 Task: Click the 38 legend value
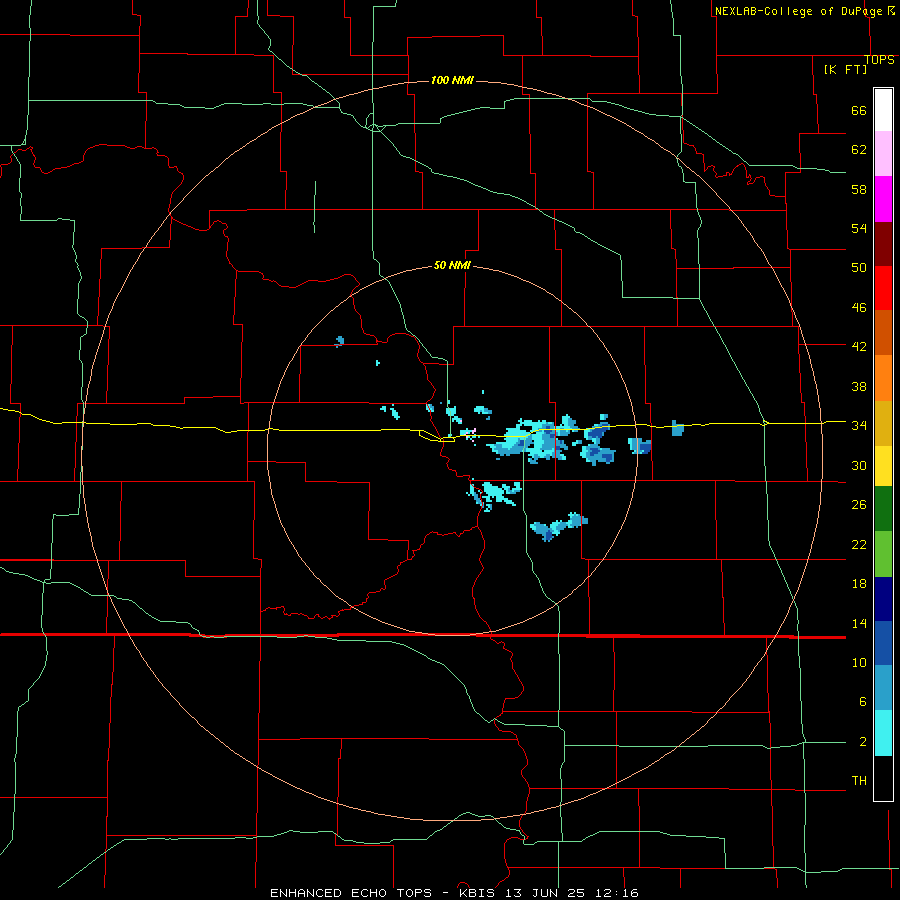(x=859, y=386)
